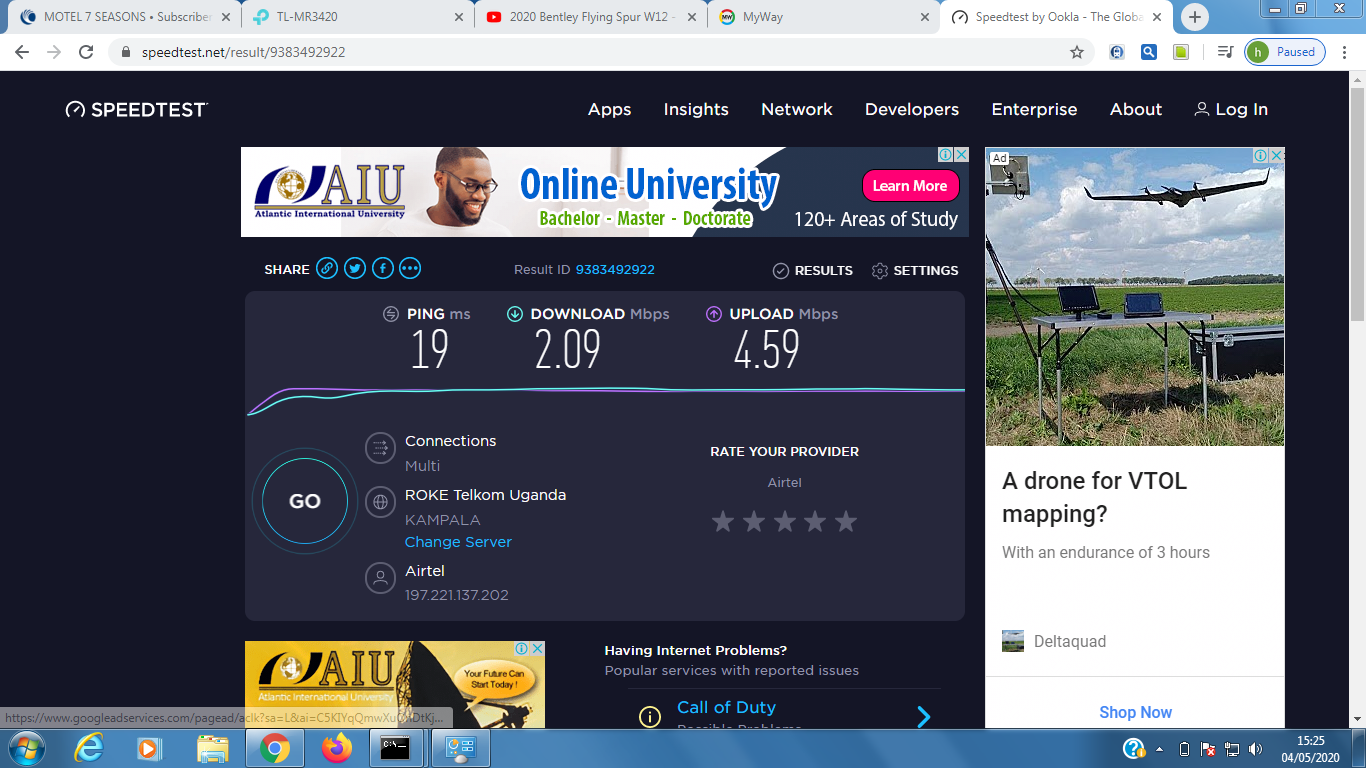
Task: Open Firefox from the taskbar
Action: click(337, 748)
